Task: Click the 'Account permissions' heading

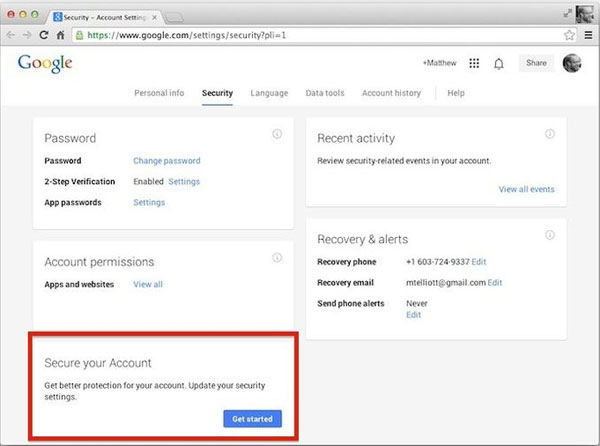Action: tap(99, 262)
